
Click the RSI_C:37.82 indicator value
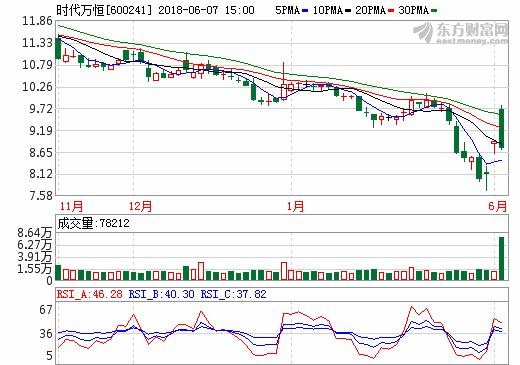[234, 294]
